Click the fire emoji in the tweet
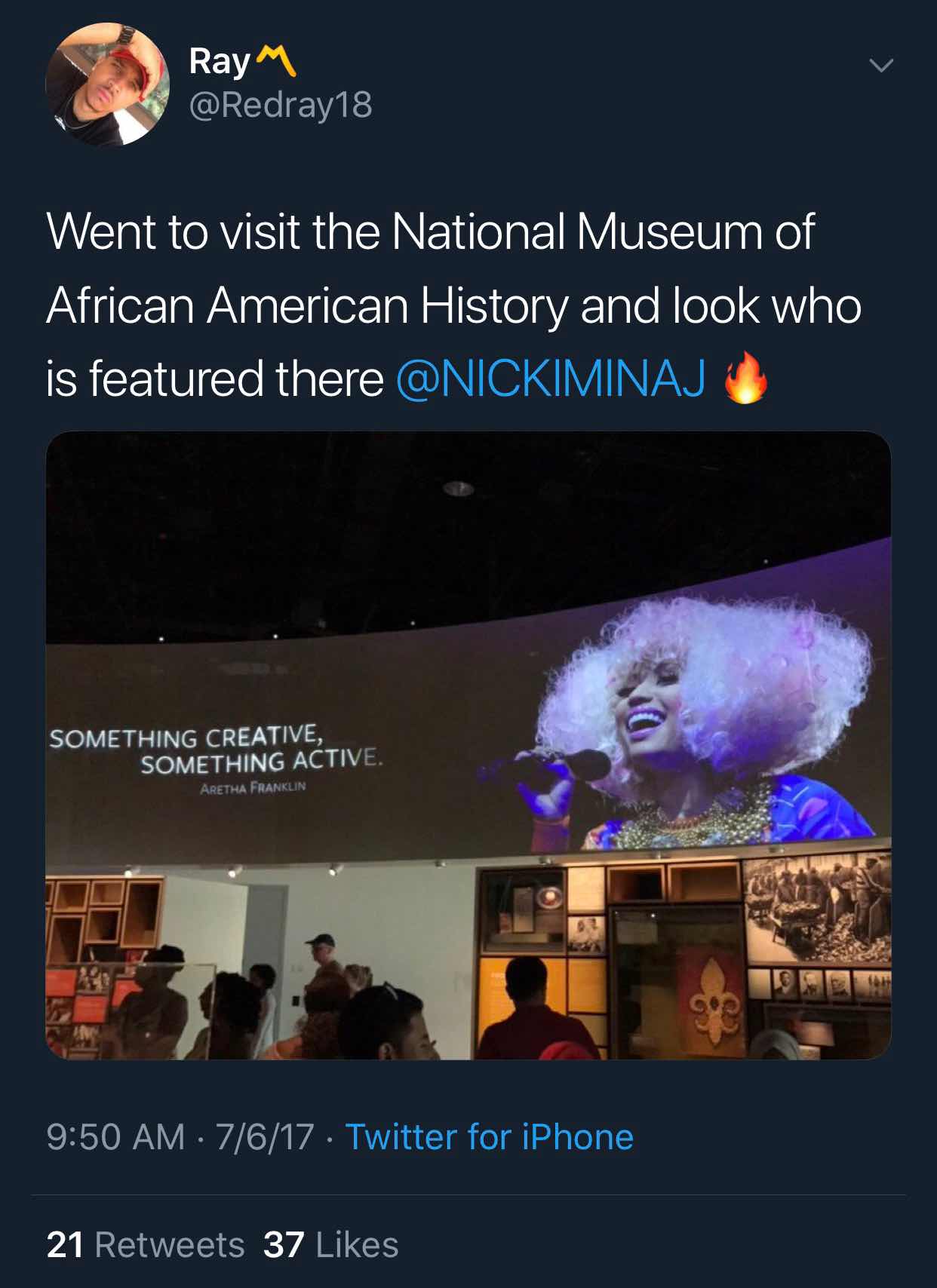 click(745, 378)
